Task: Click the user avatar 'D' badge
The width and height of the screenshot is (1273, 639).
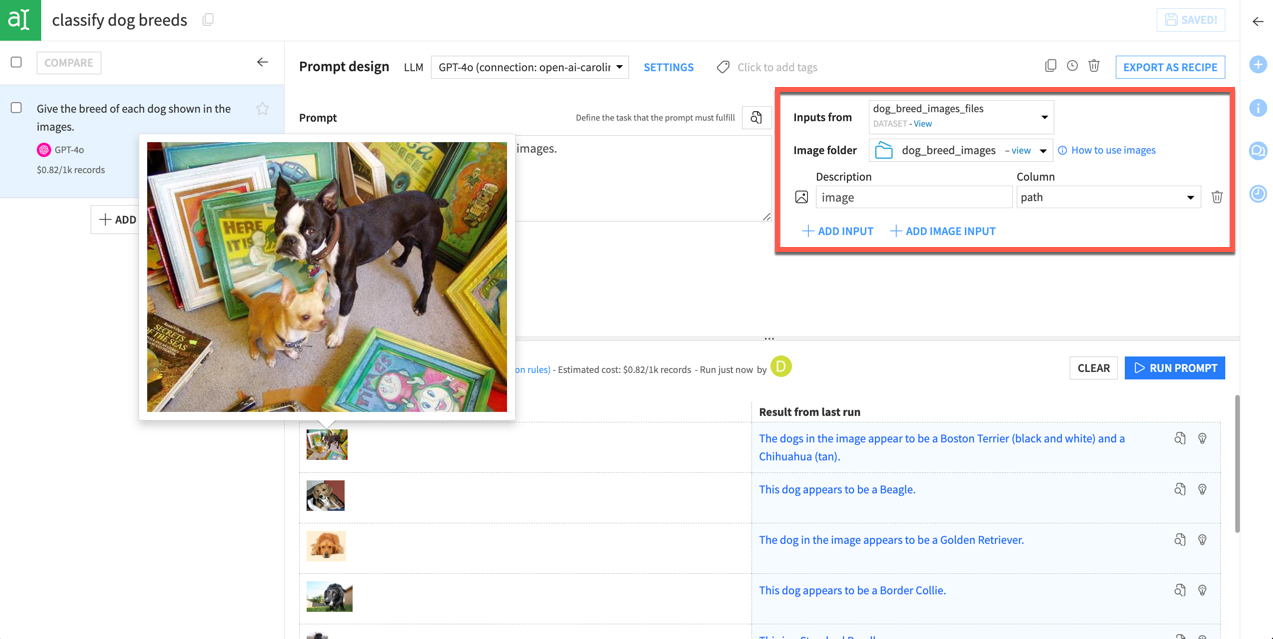Action: click(x=781, y=367)
